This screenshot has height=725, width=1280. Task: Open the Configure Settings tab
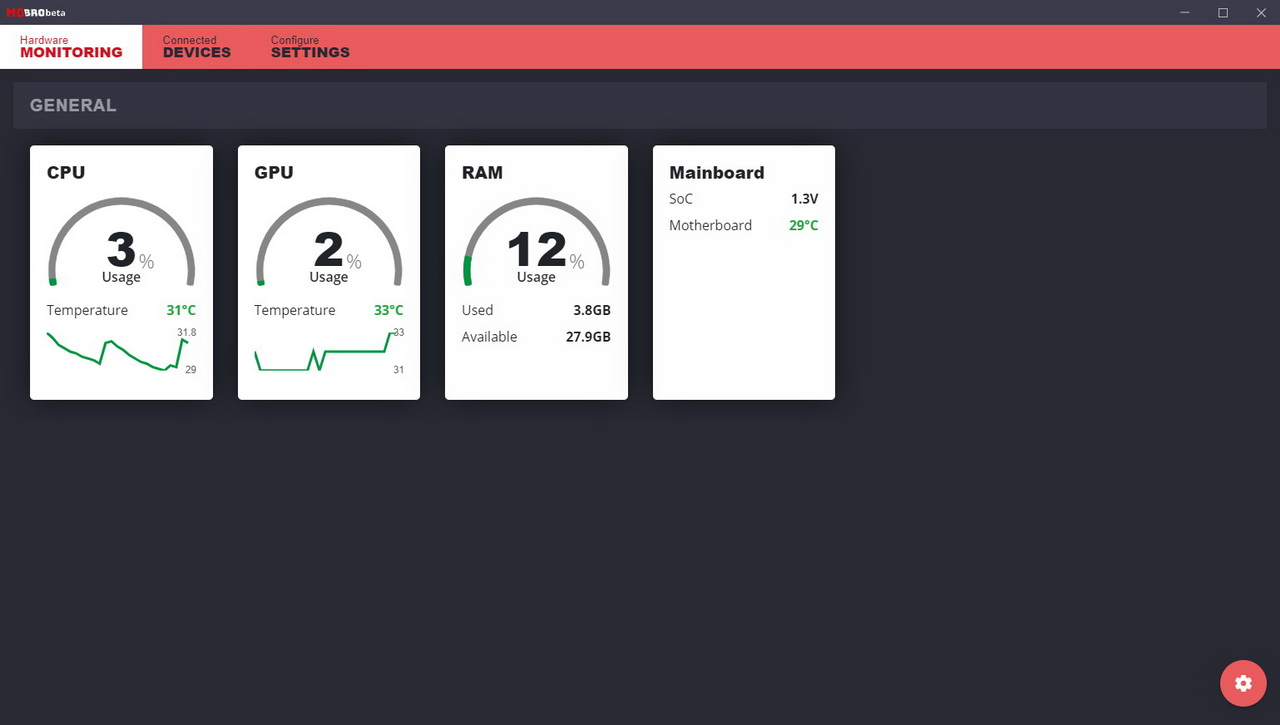[310, 47]
